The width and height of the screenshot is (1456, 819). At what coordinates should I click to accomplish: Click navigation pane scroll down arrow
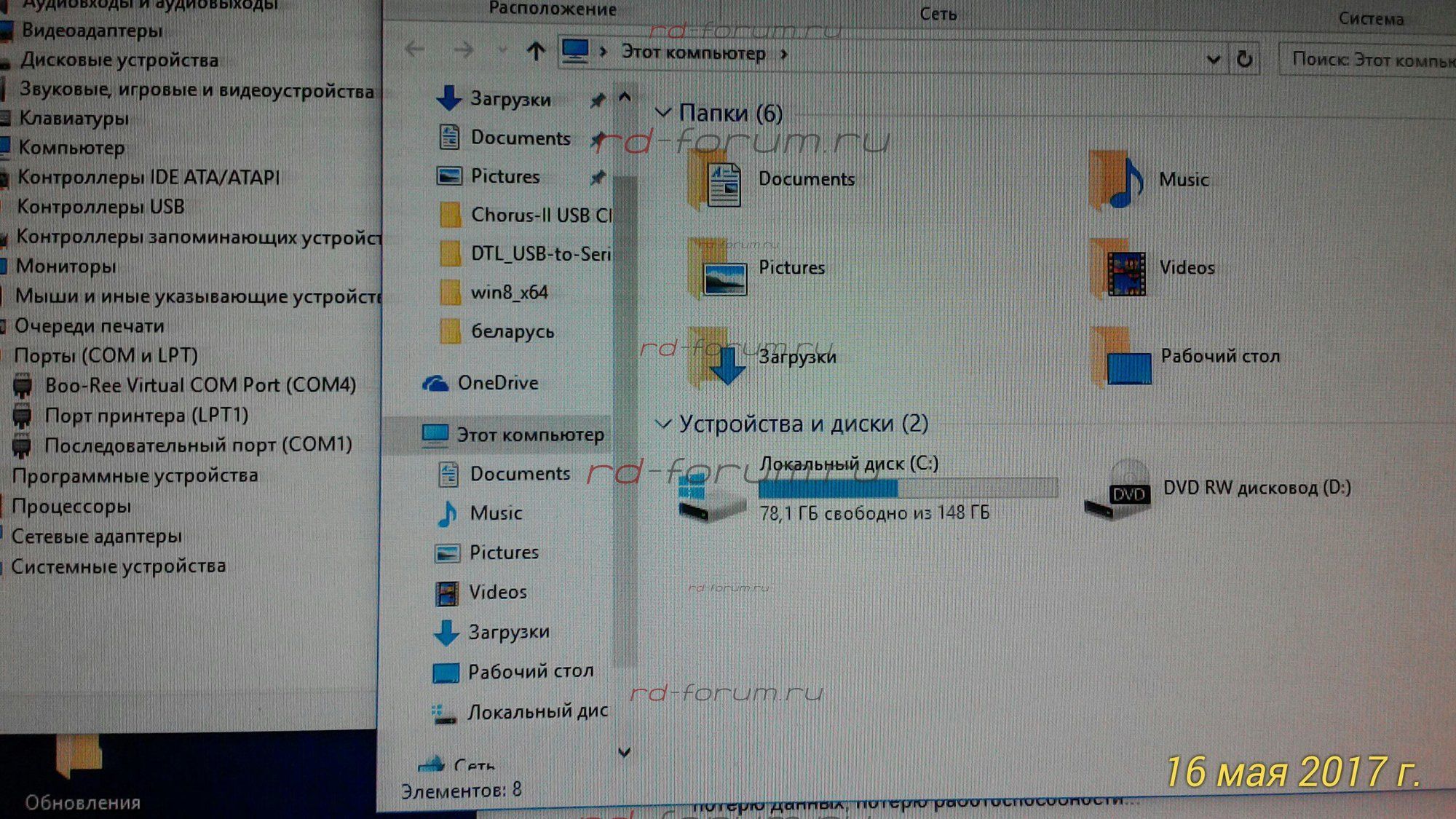pyautogui.click(x=624, y=751)
